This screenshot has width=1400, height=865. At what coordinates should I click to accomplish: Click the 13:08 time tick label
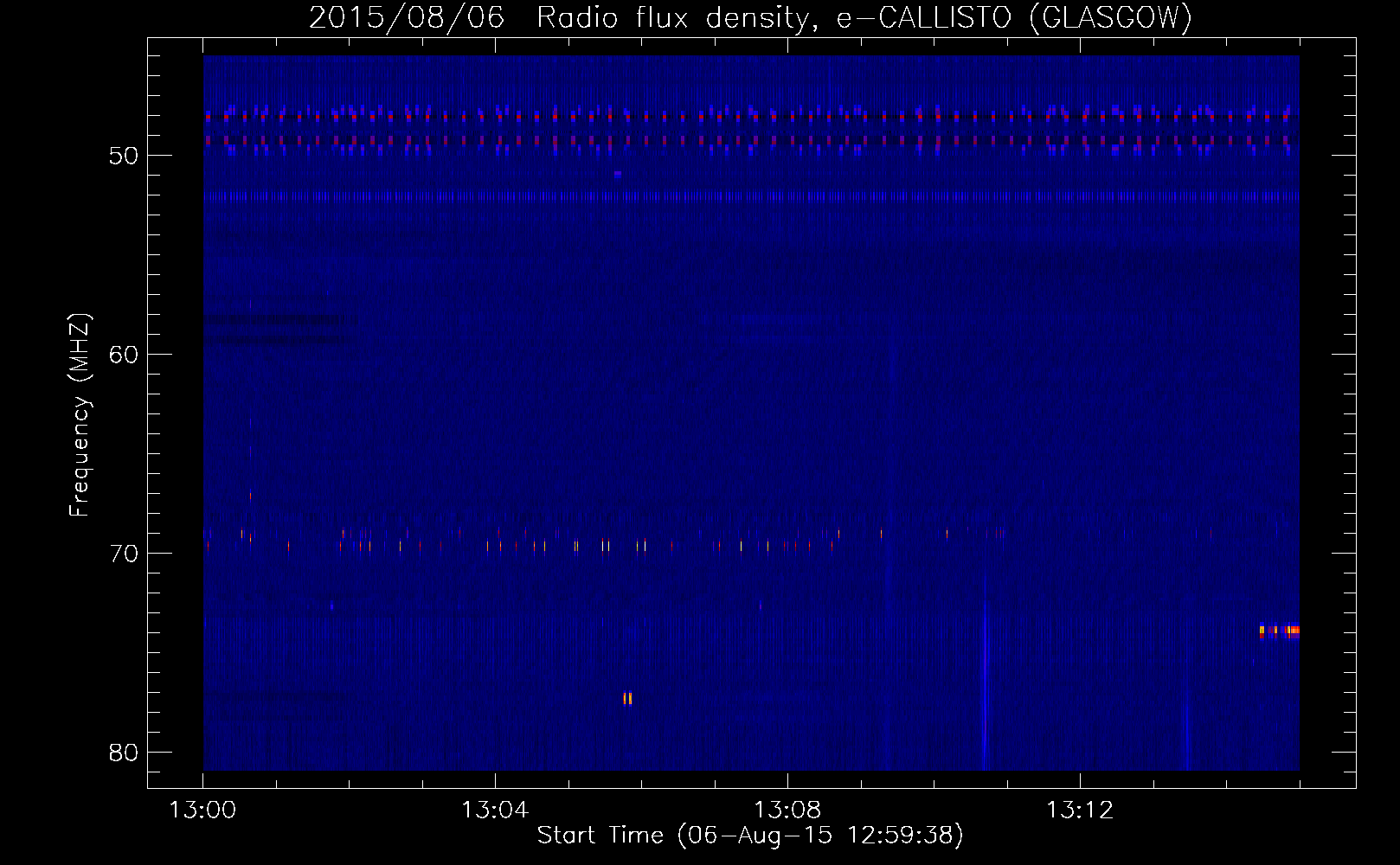(787, 811)
